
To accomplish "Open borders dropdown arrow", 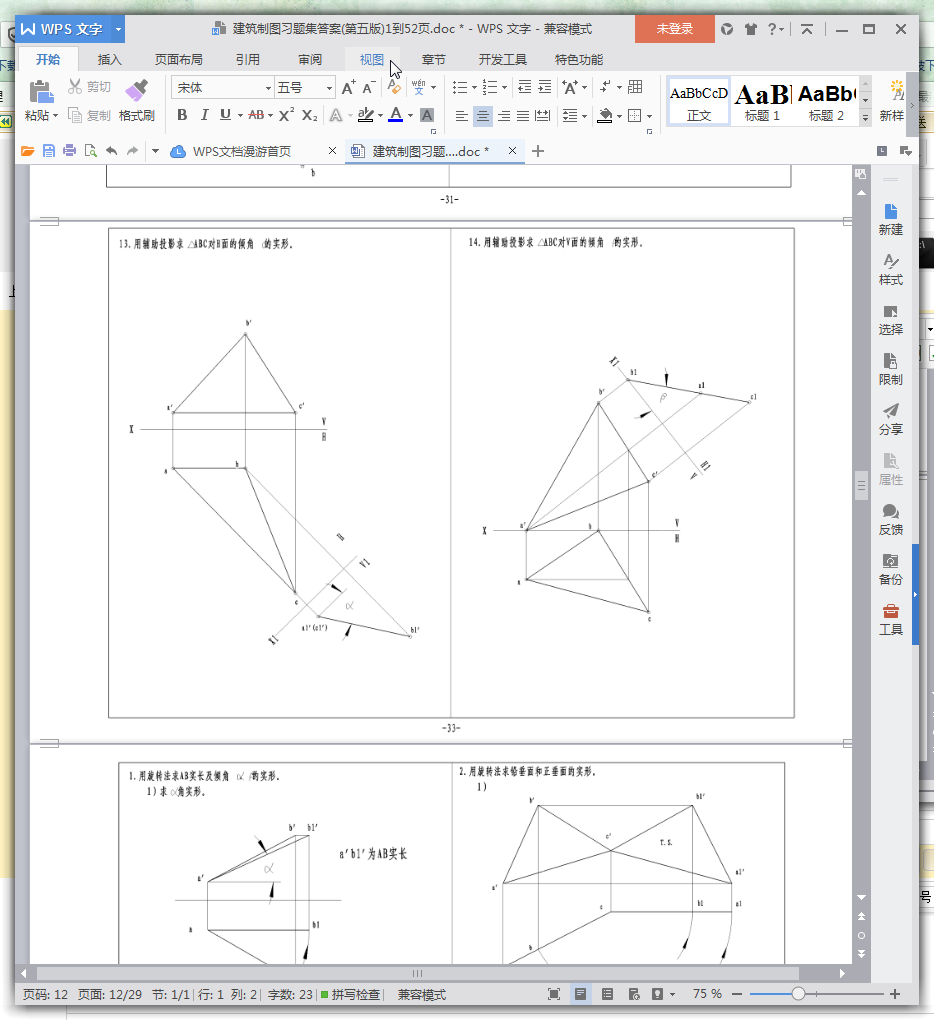I will pos(649,116).
